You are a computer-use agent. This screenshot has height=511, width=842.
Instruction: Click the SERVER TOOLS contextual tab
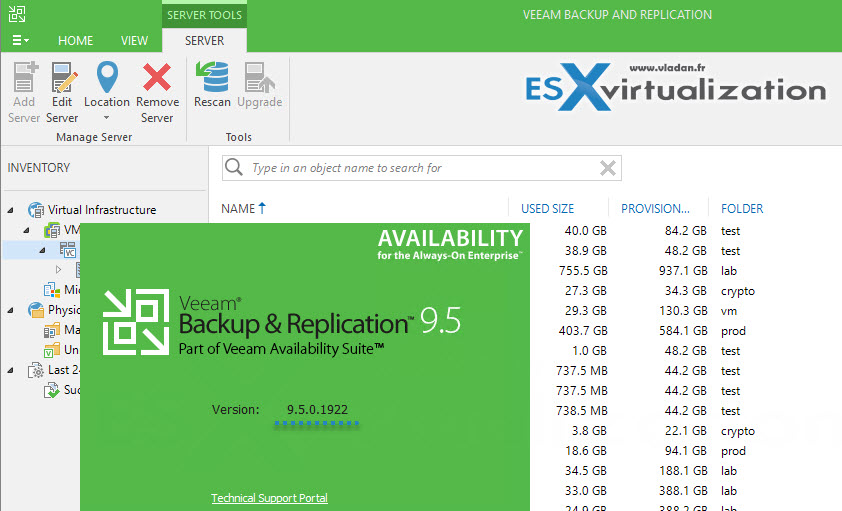point(204,15)
